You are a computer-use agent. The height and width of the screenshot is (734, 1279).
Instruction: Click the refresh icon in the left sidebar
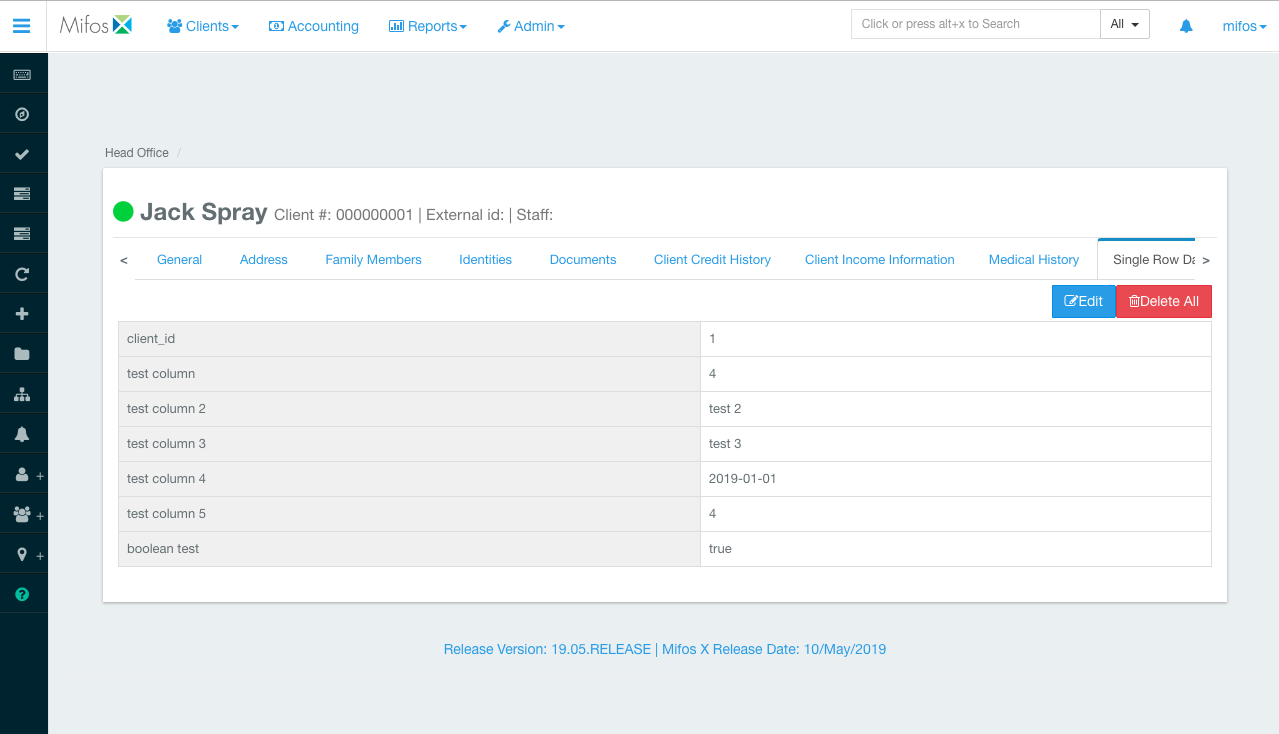tap(22, 273)
